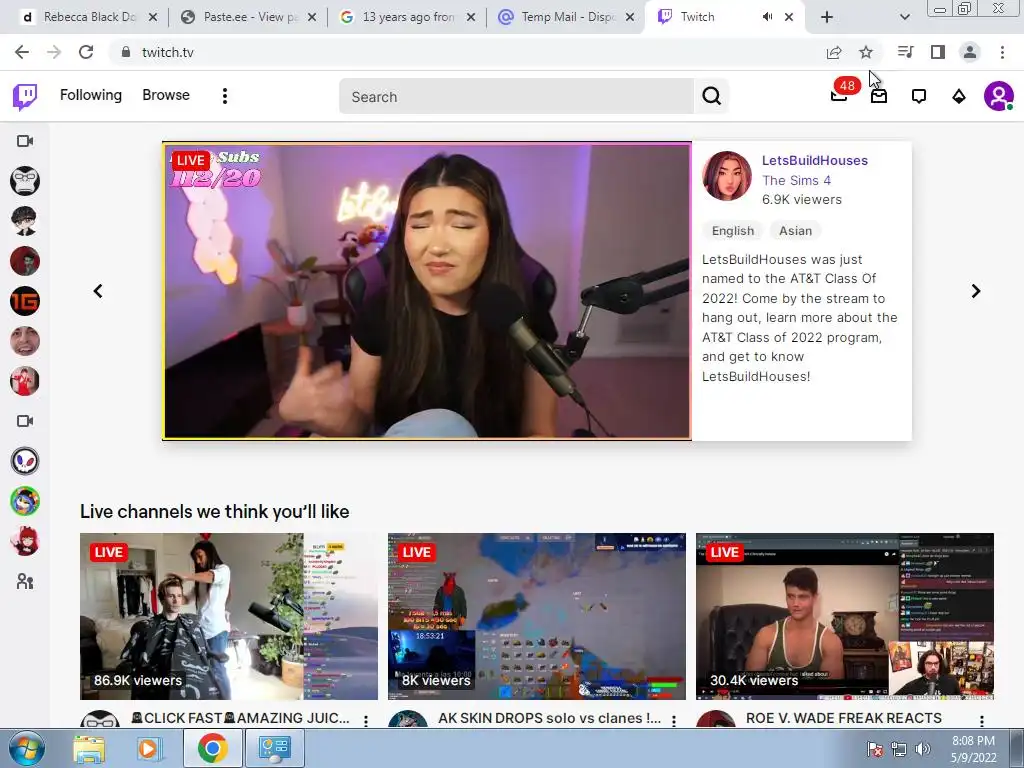Viewport: 1024px width, 768px height.
Task: Open sidebar channel with green ring avatar
Action: [x=25, y=501]
